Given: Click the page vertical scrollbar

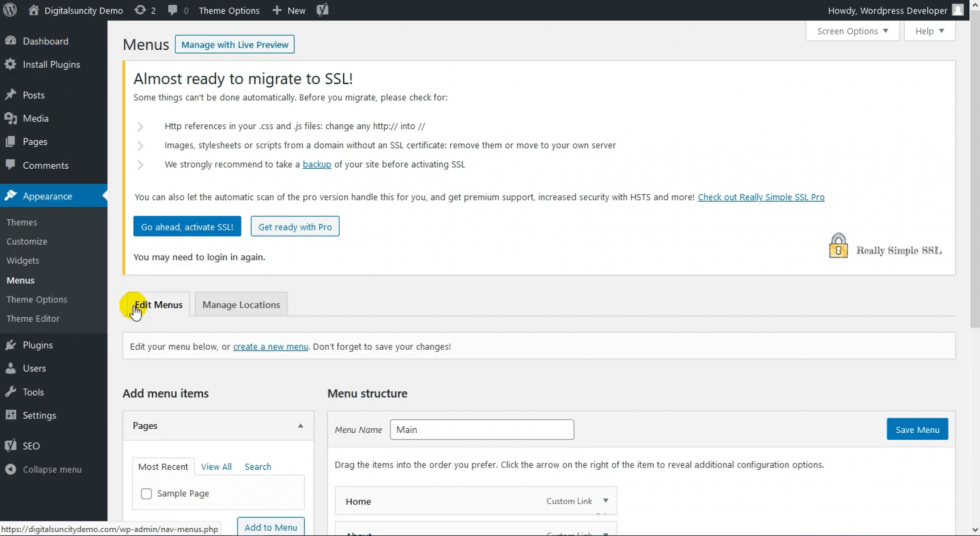Looking at the screenshot, I should coord(974,169).
